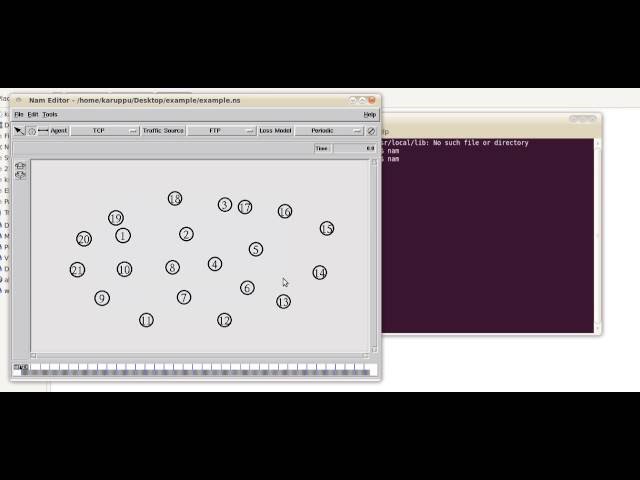This screenshot has width=640, height=480.
Task: Select node 8 on the canvas
Action: click(x=172, y=267)
